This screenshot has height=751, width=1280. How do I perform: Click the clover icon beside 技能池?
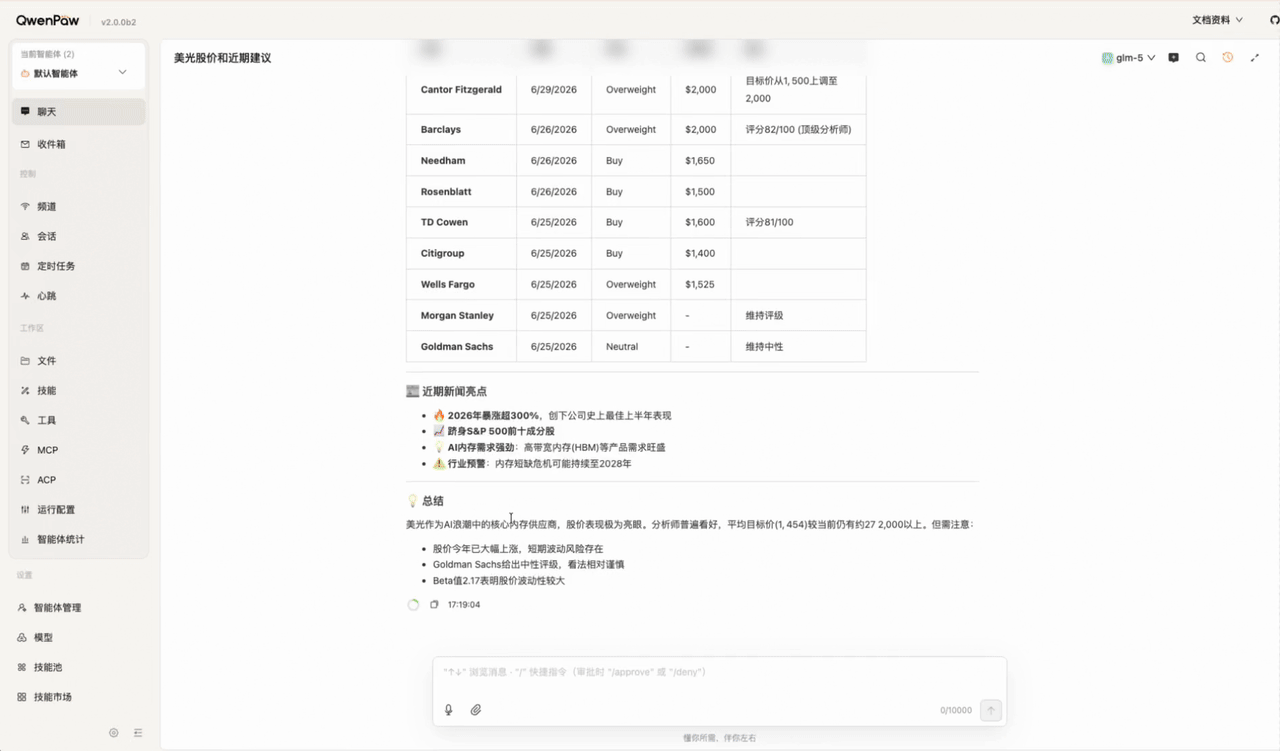pyautogui.click(x=22, y=668)
